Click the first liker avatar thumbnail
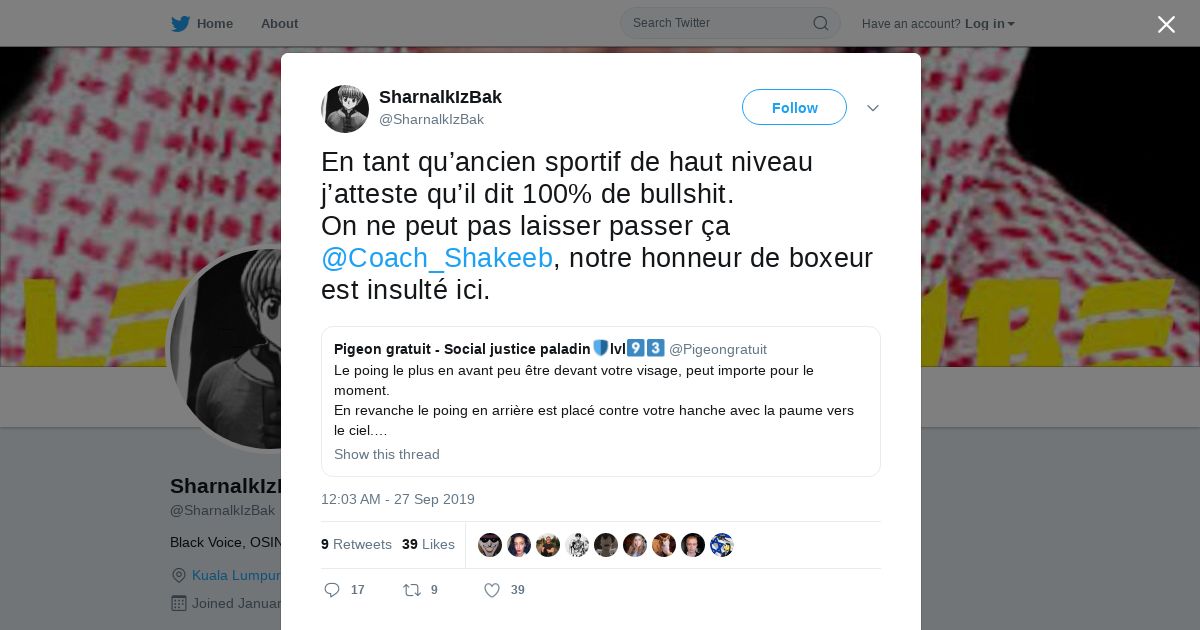 point(490,545)
